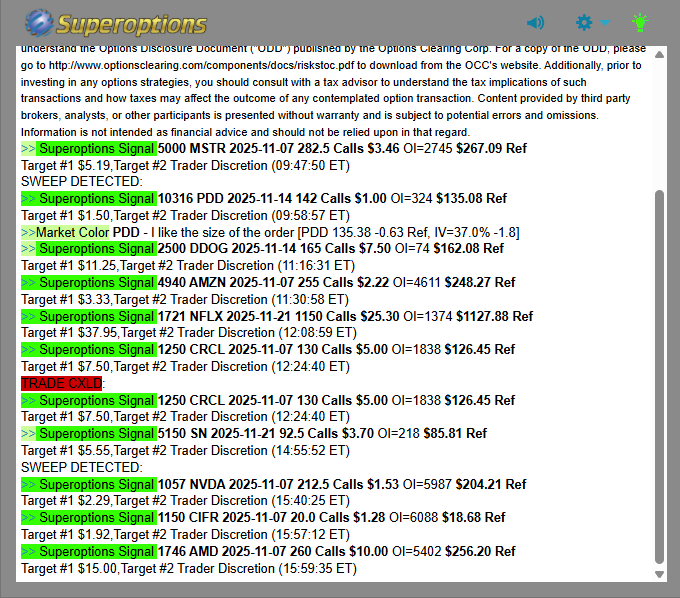Image resolution: width=680 pixels, height=598 pixels.
Task: Click the scrollbar up arrow
Action: 658,48
